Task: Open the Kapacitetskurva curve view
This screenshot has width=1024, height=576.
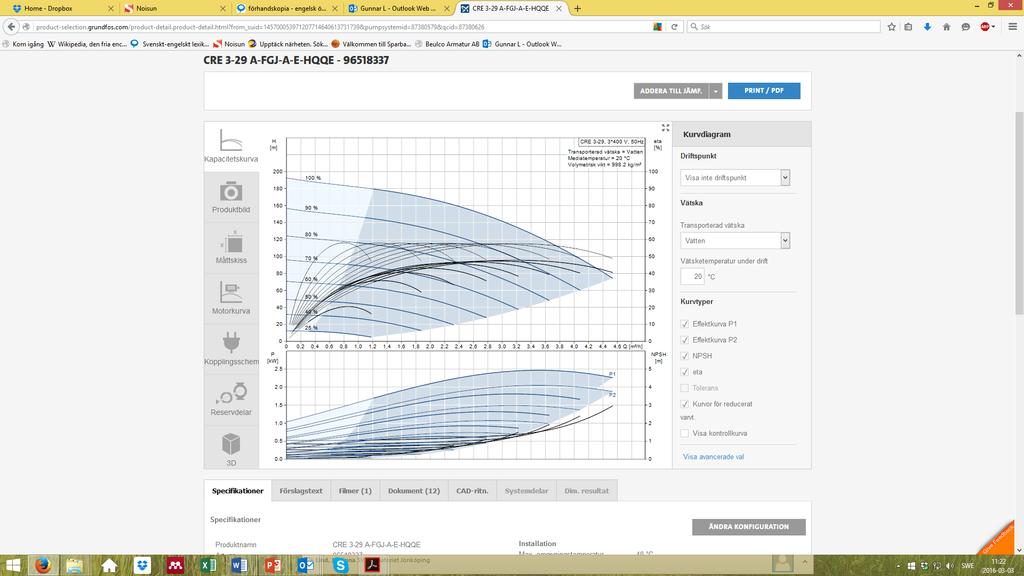Action: (x=231, y=146)
